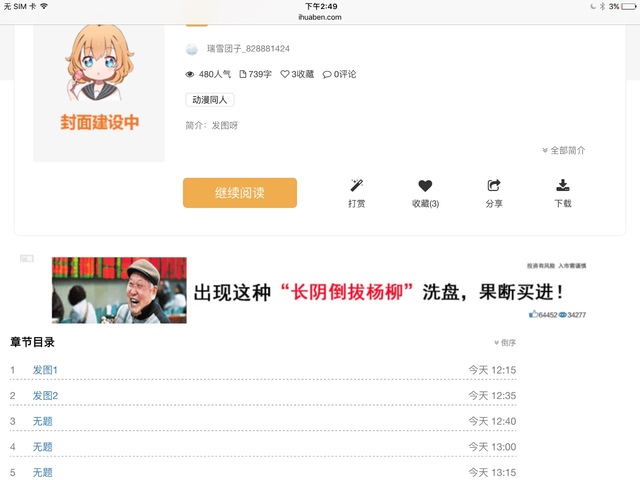
Task: Open chapter 发图2
Action: (46, 396)
